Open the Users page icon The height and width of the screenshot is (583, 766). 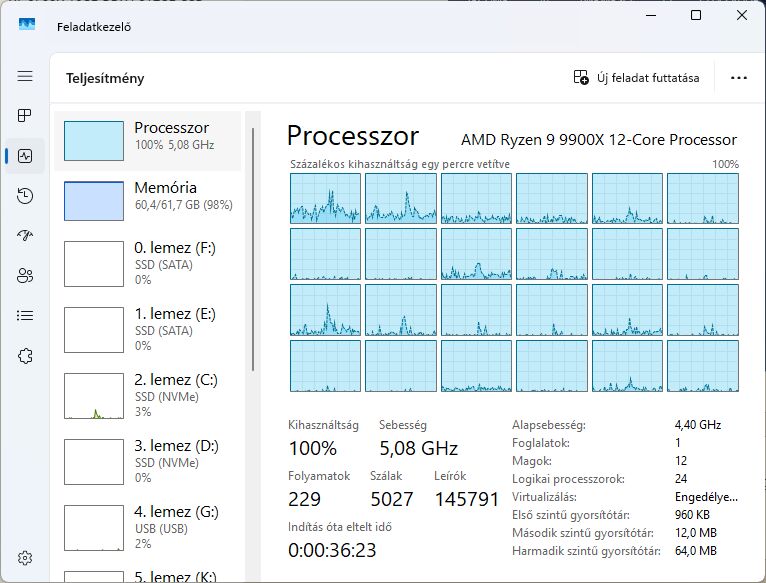[25, 276]
